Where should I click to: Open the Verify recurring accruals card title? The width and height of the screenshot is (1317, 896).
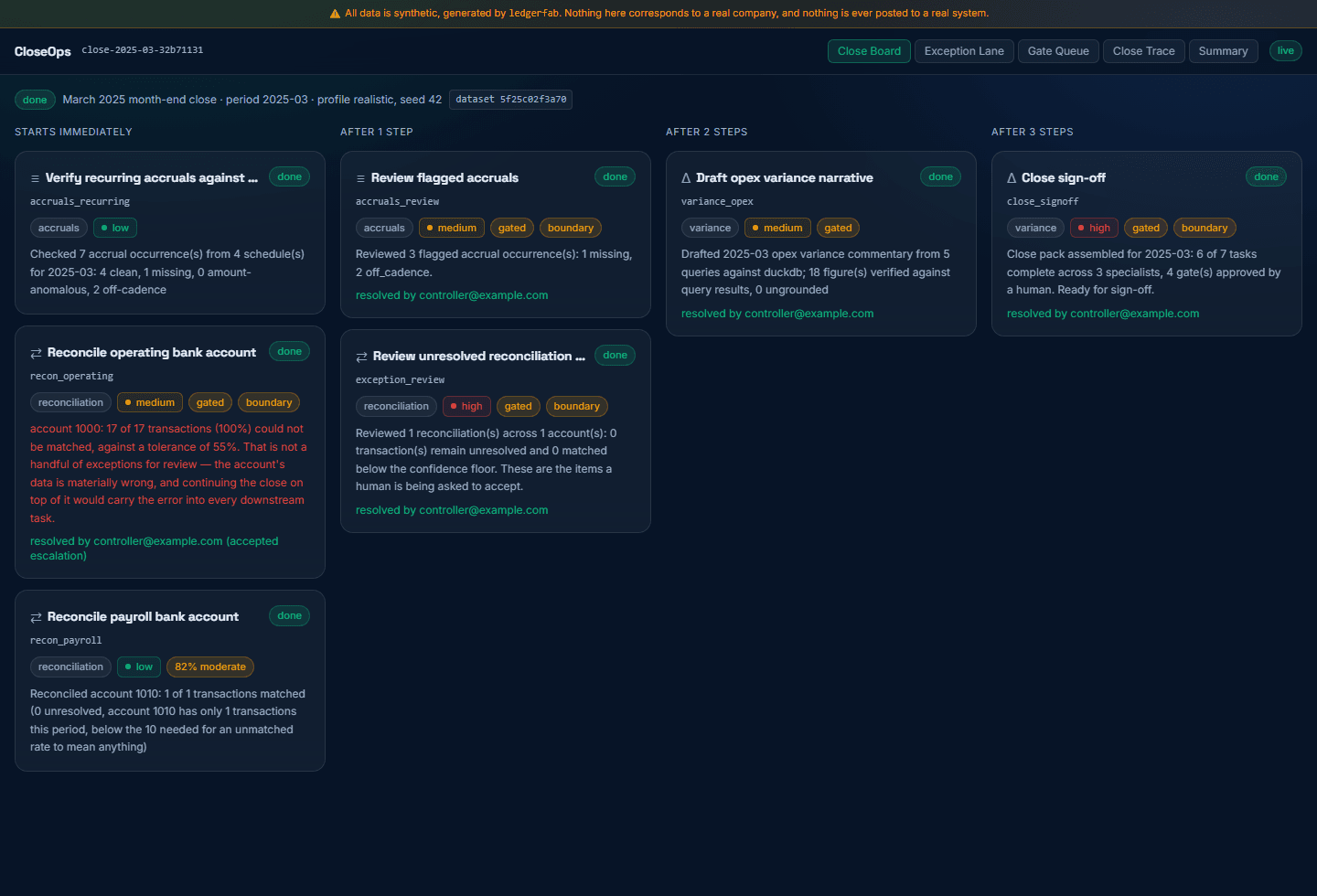pos(152,178)
